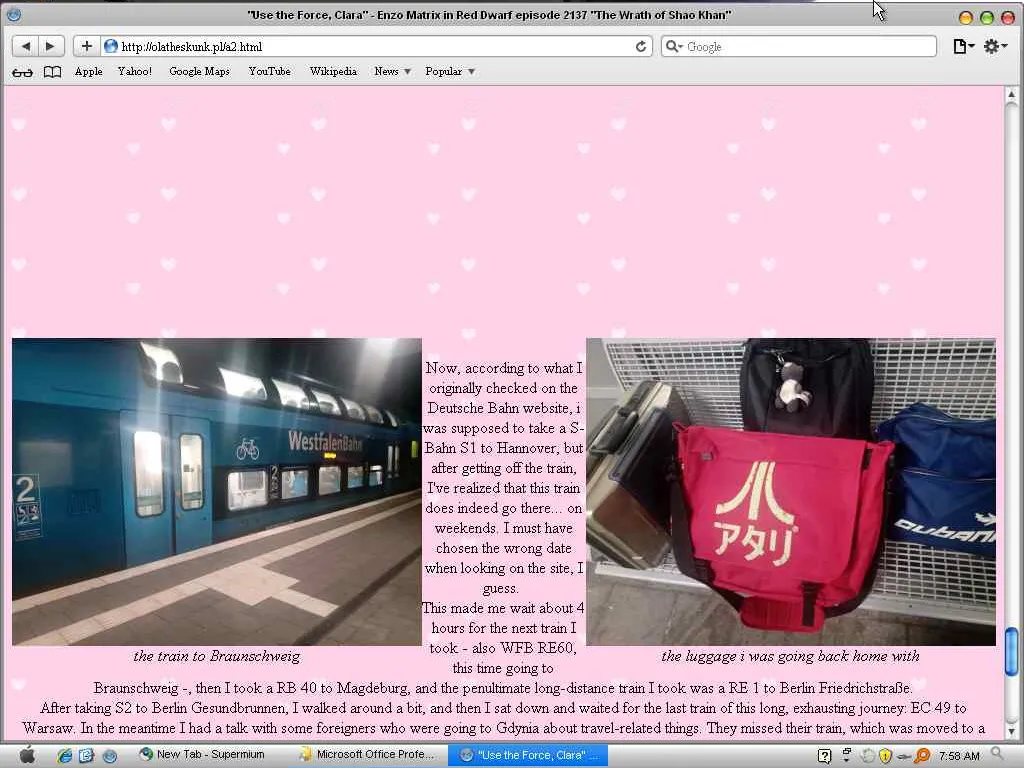Open the Google Maps bookmark
The image size is (1024, 768).
tap(199, 71)
